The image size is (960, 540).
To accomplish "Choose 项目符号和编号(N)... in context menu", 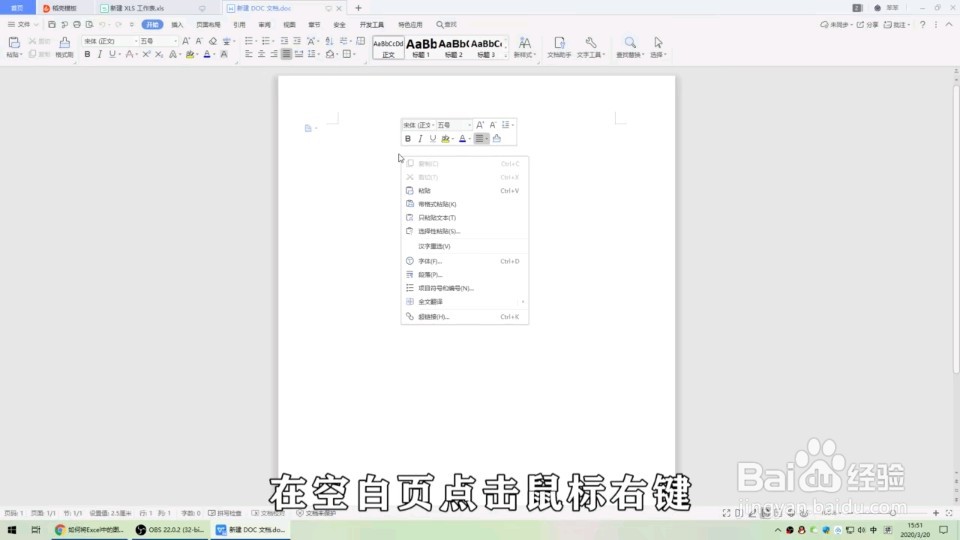I will pos(465,288).
